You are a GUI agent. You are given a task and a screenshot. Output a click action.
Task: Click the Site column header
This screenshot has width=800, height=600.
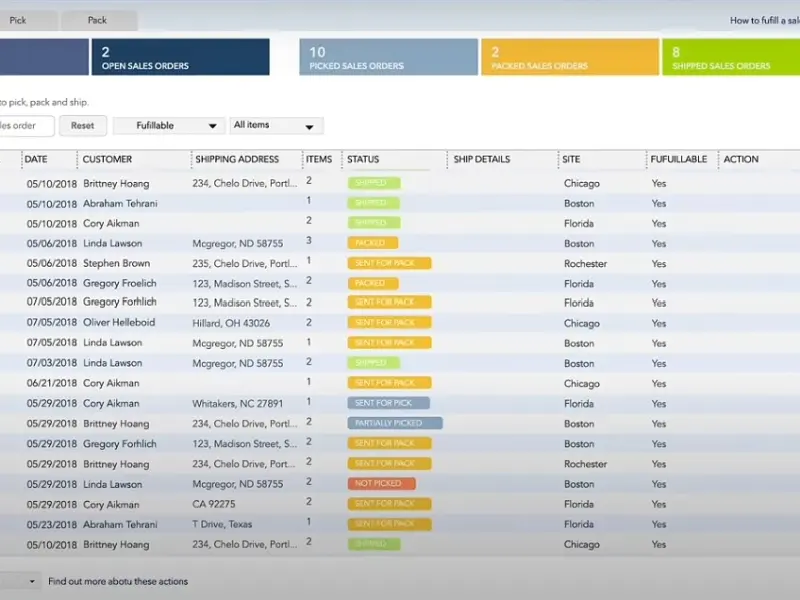pyautogui.click(x=574, y=159)
